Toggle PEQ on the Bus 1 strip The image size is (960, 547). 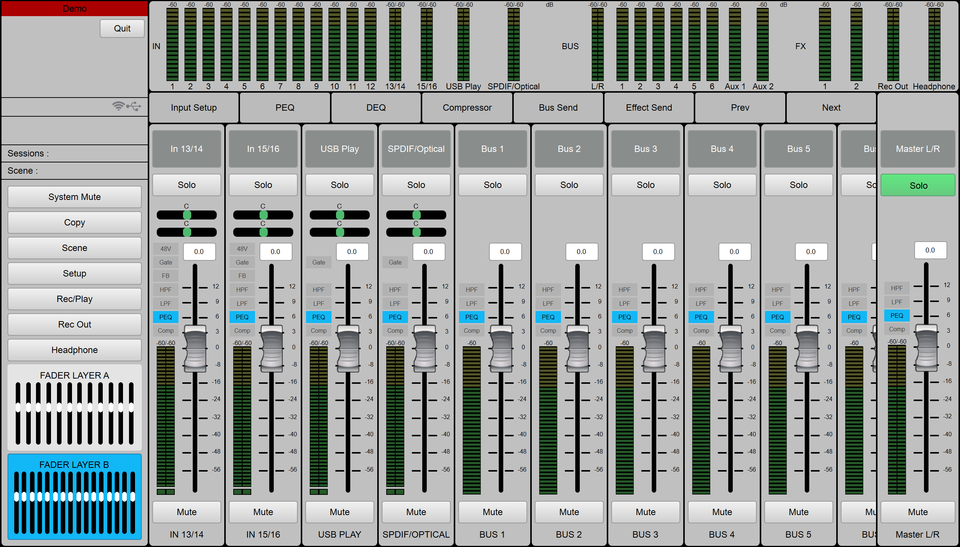[x=471, y=317]
